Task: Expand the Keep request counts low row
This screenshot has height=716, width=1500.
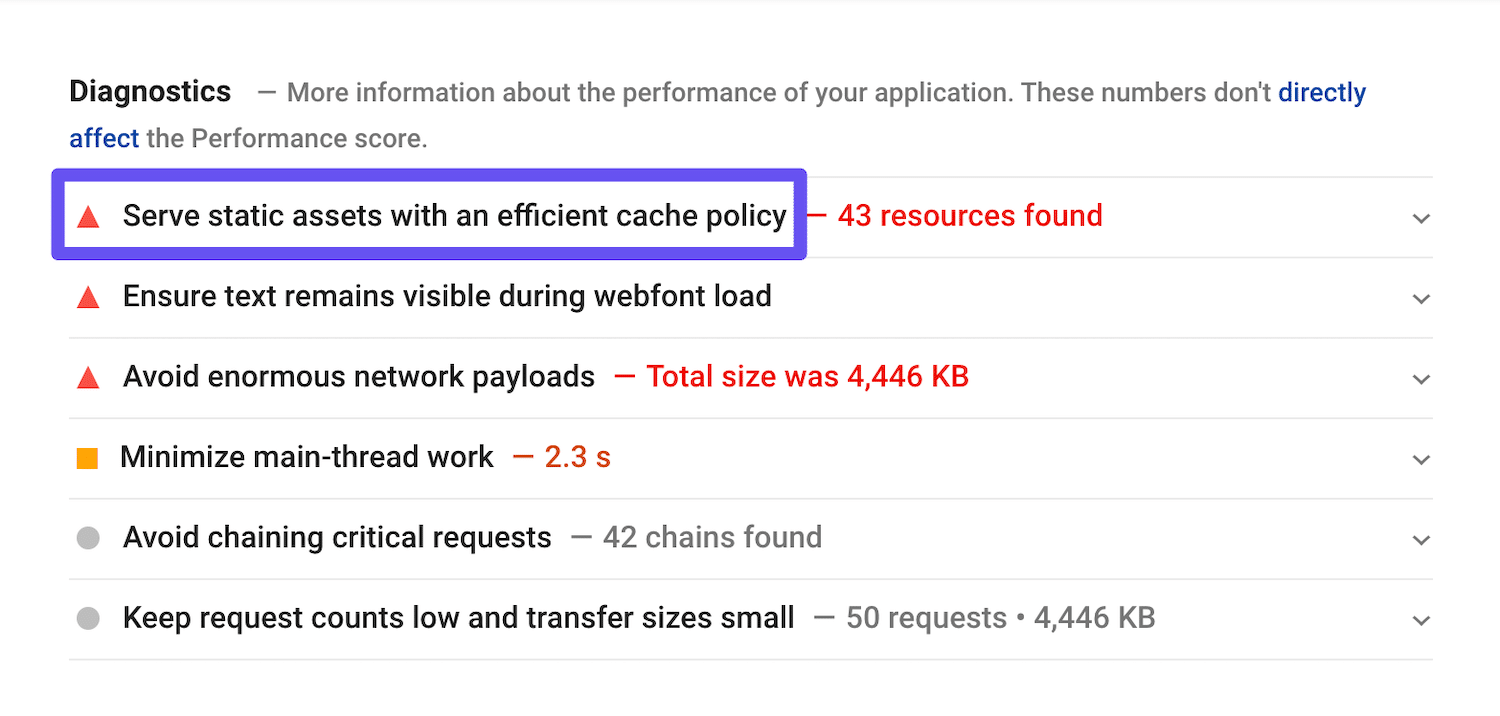Action: [1421, 620]
